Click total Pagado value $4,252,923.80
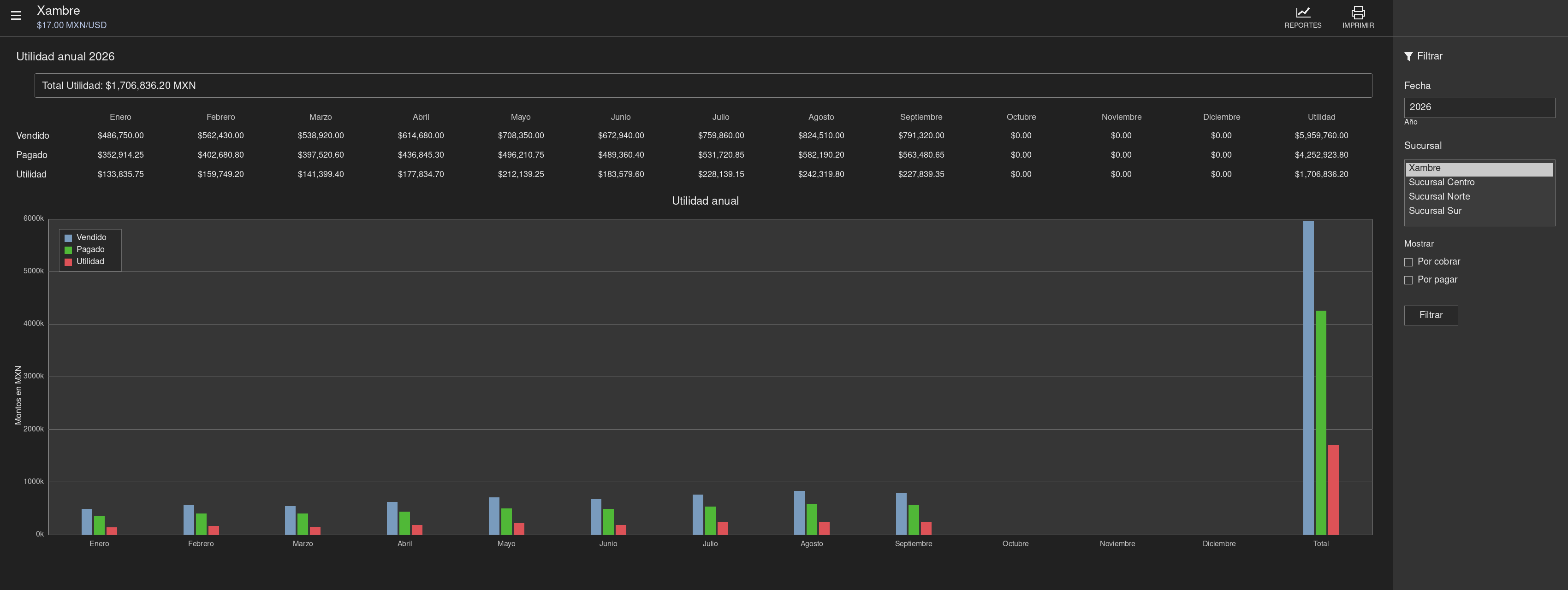1568x590 pixels. click(x=1321, y=155)
